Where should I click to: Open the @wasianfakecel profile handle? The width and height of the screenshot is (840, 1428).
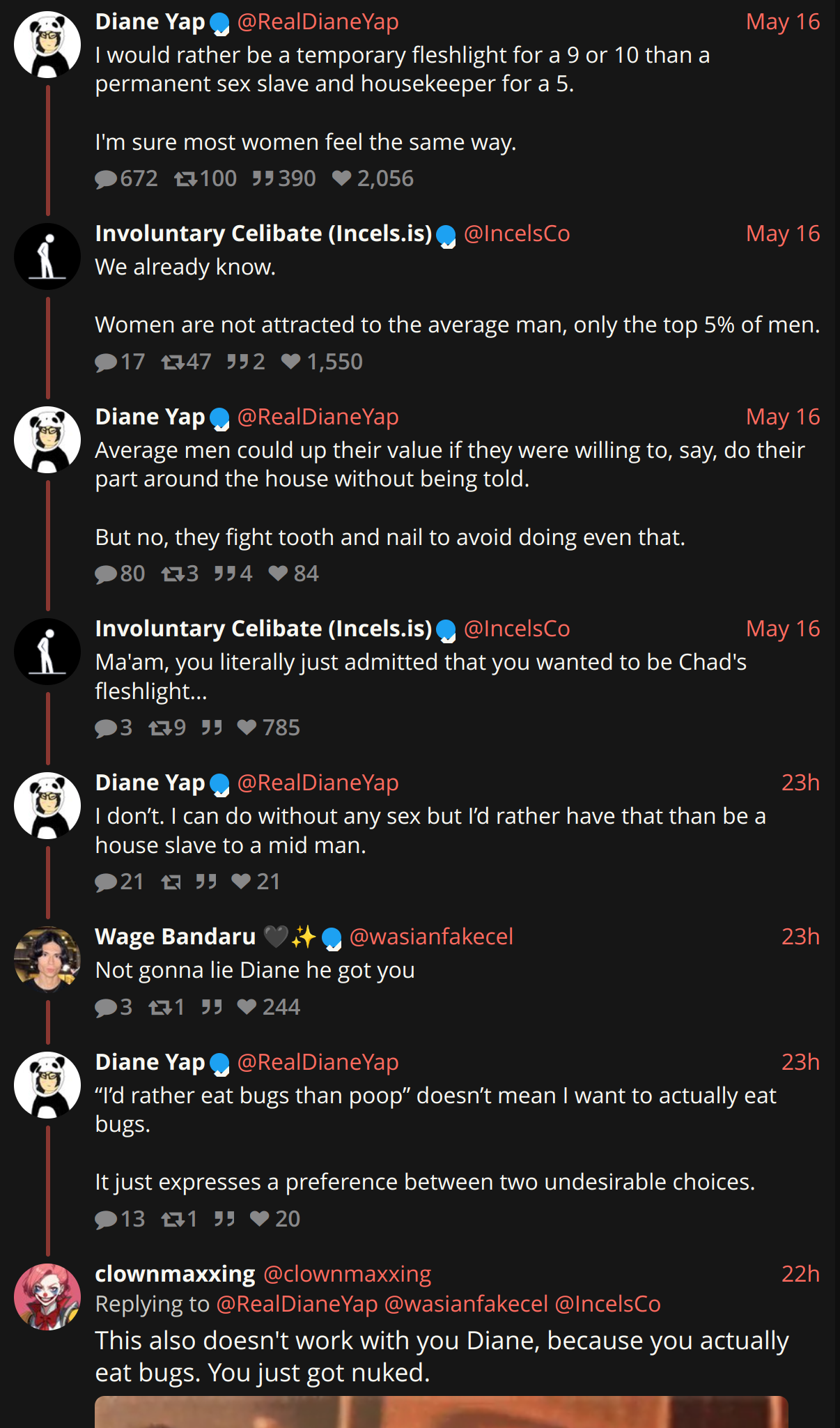pos(431,937)
